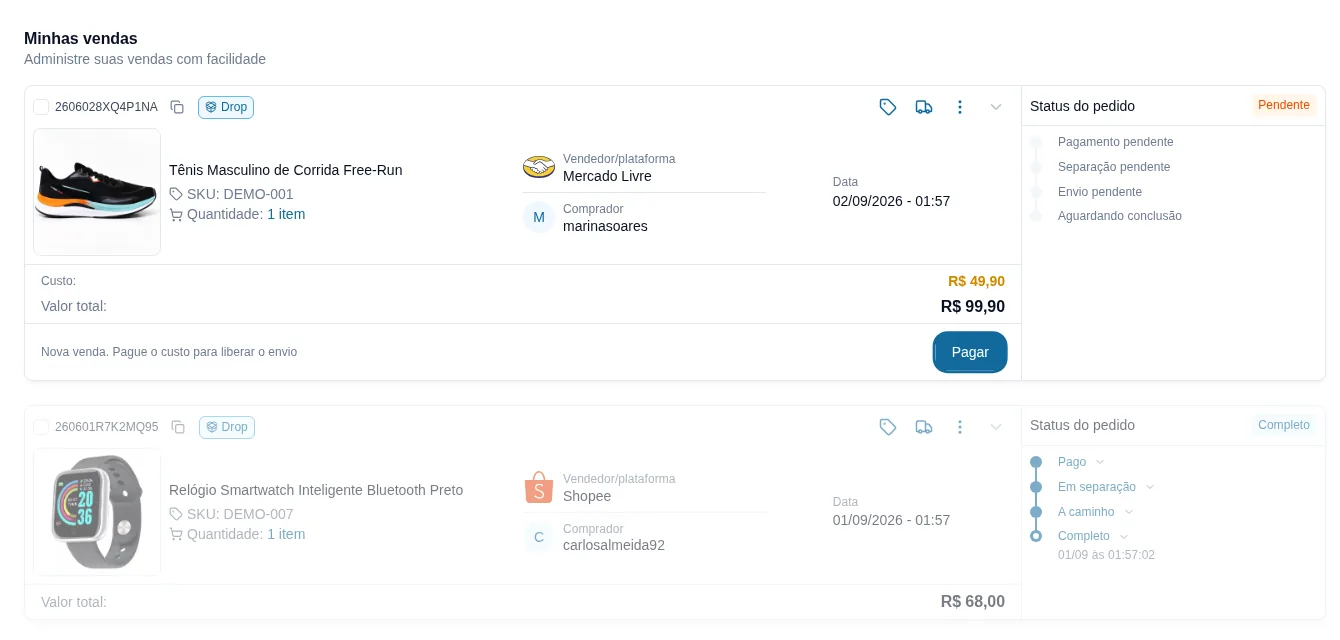Click Separação pendente status step
1340x640 pixels.
click(1114, 167)
